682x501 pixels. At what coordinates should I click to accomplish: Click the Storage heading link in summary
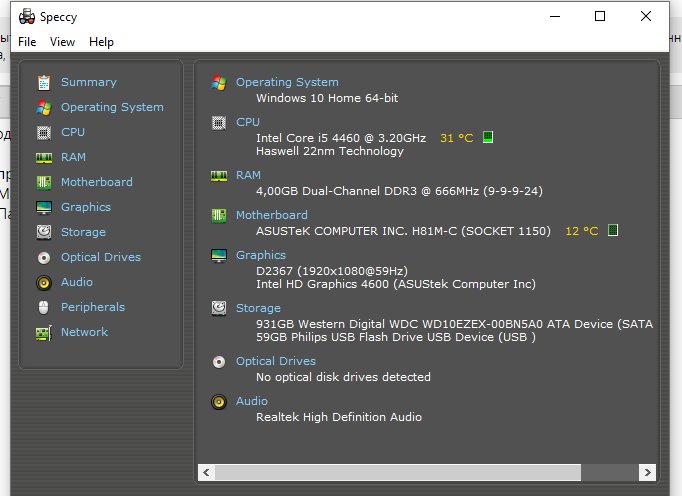(258, 308)
